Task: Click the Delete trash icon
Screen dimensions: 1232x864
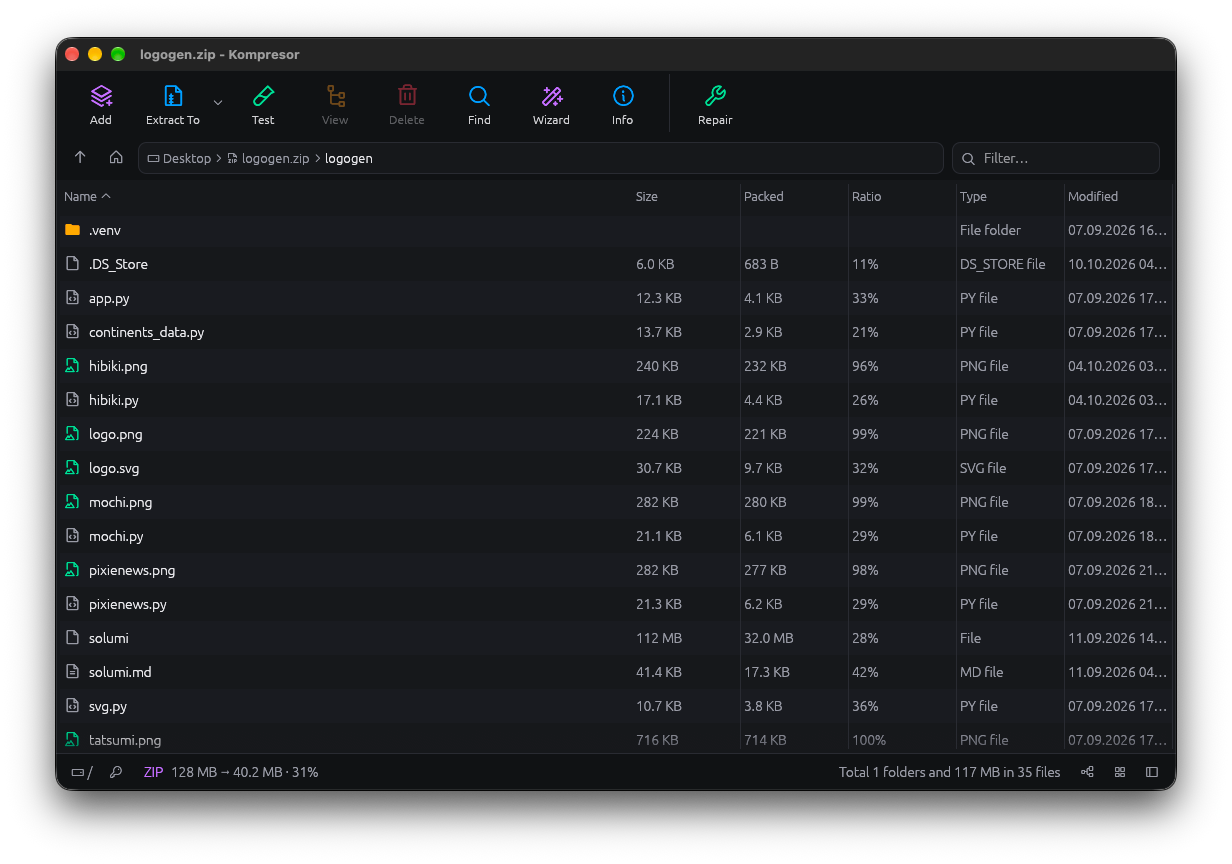Action: (407, 96)
